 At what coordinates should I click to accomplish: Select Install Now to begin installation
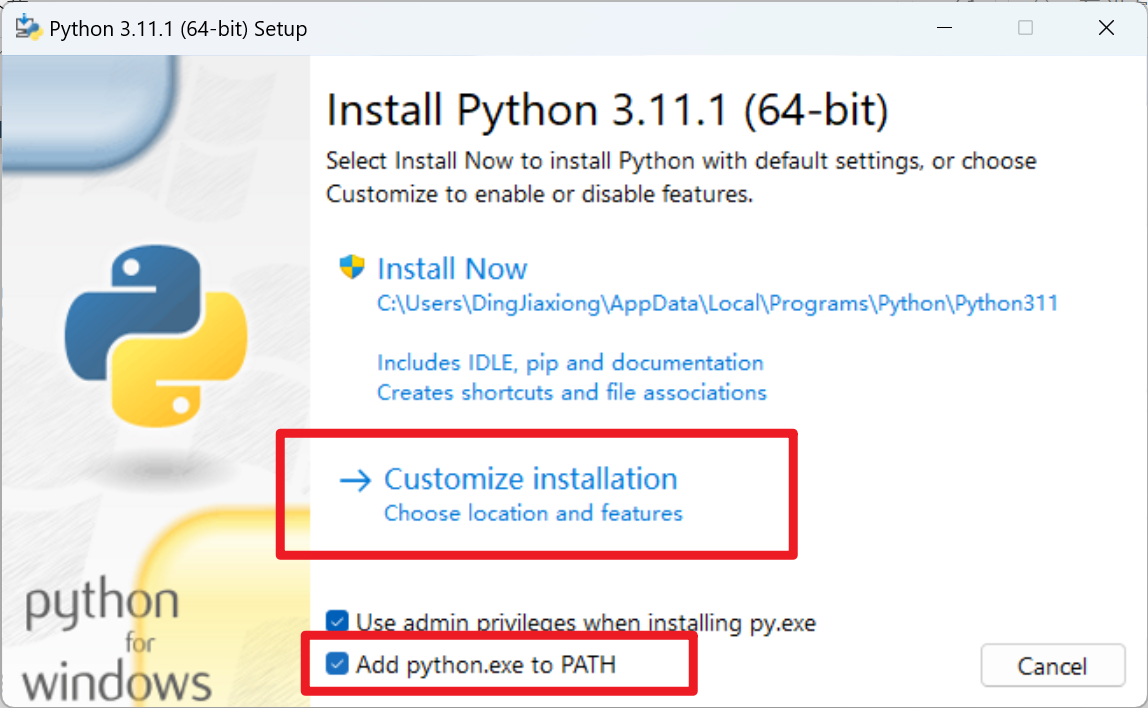click(x=452, y=268)
